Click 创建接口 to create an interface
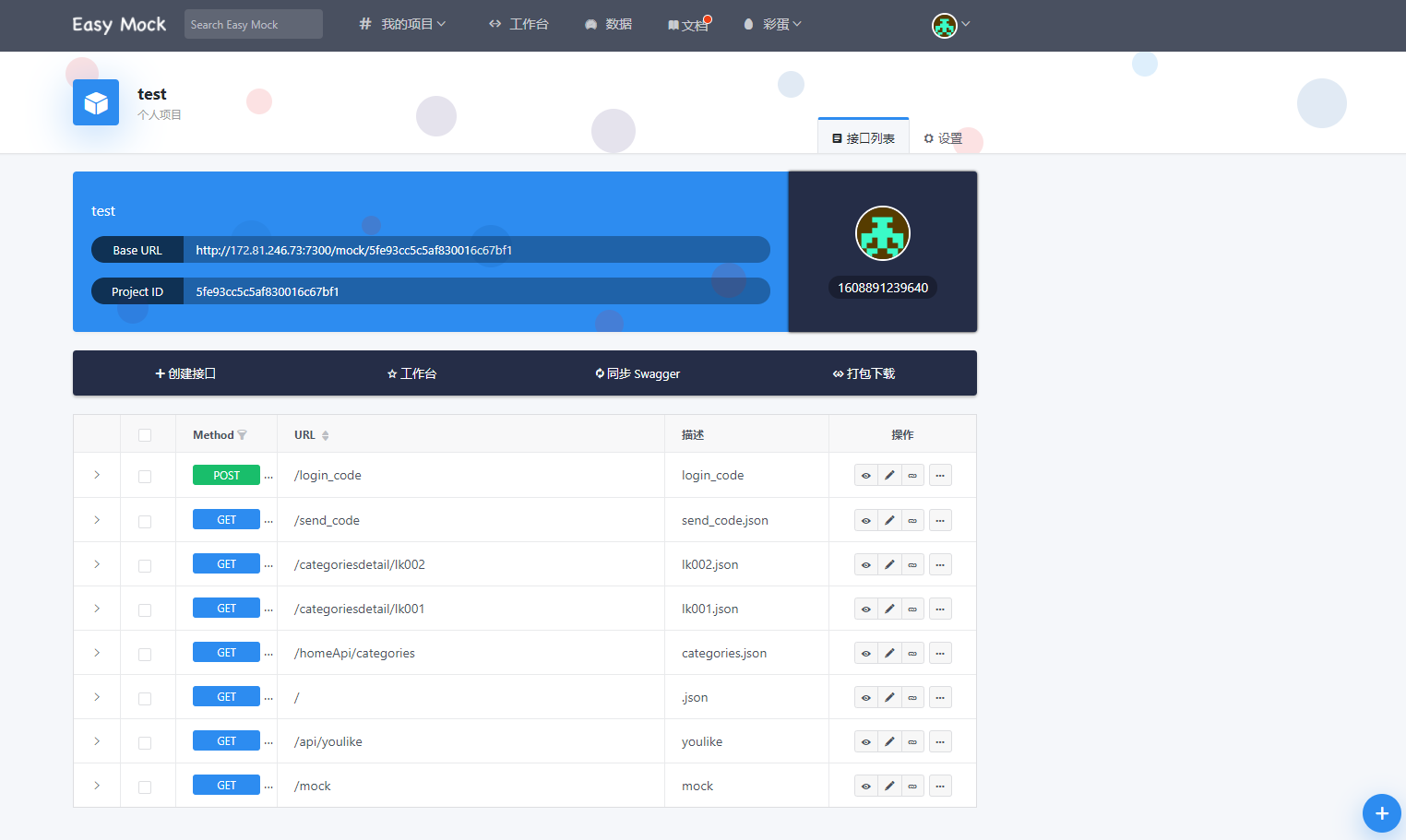1406x840 pixels. click(185, 373)
